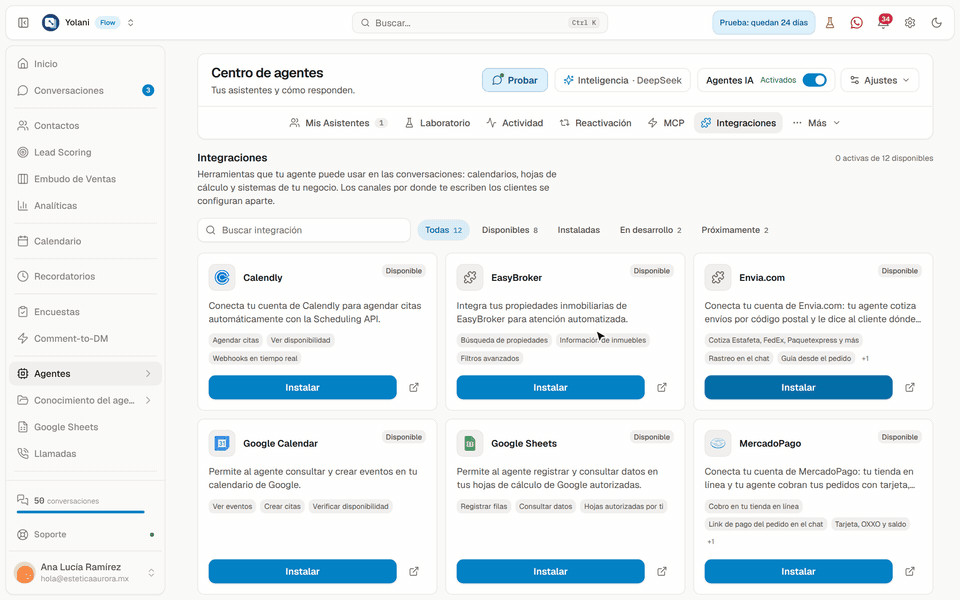Click the Google Calendar logo icon
960x600 pixels.
coord(222,443)
